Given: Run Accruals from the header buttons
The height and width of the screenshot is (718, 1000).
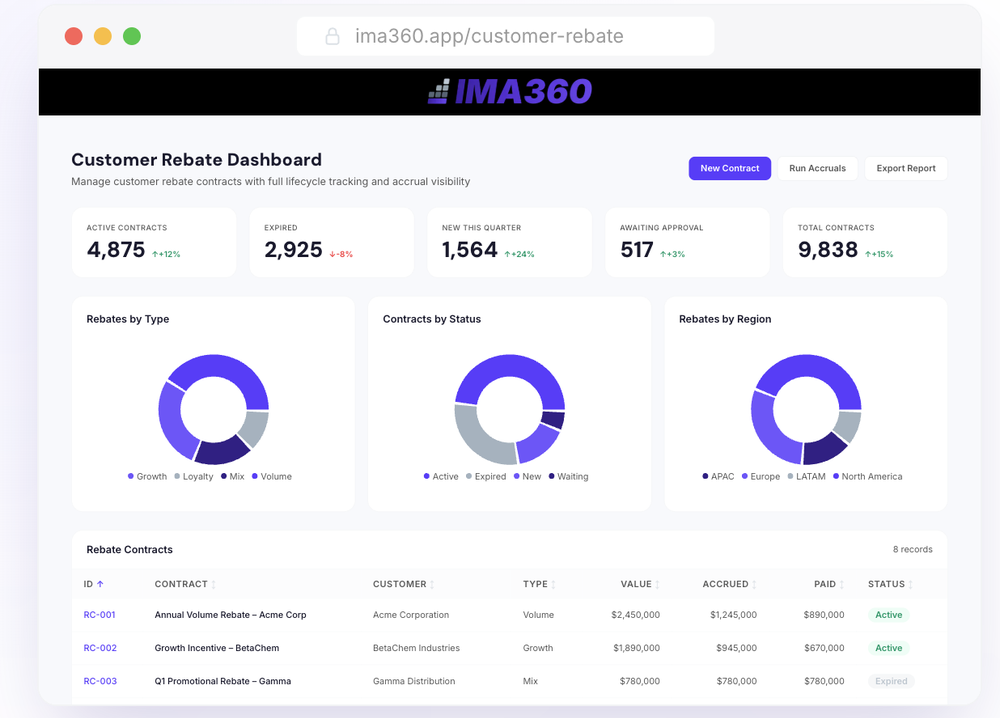Looking at the screenshot, I should click(x=818, y=168).
